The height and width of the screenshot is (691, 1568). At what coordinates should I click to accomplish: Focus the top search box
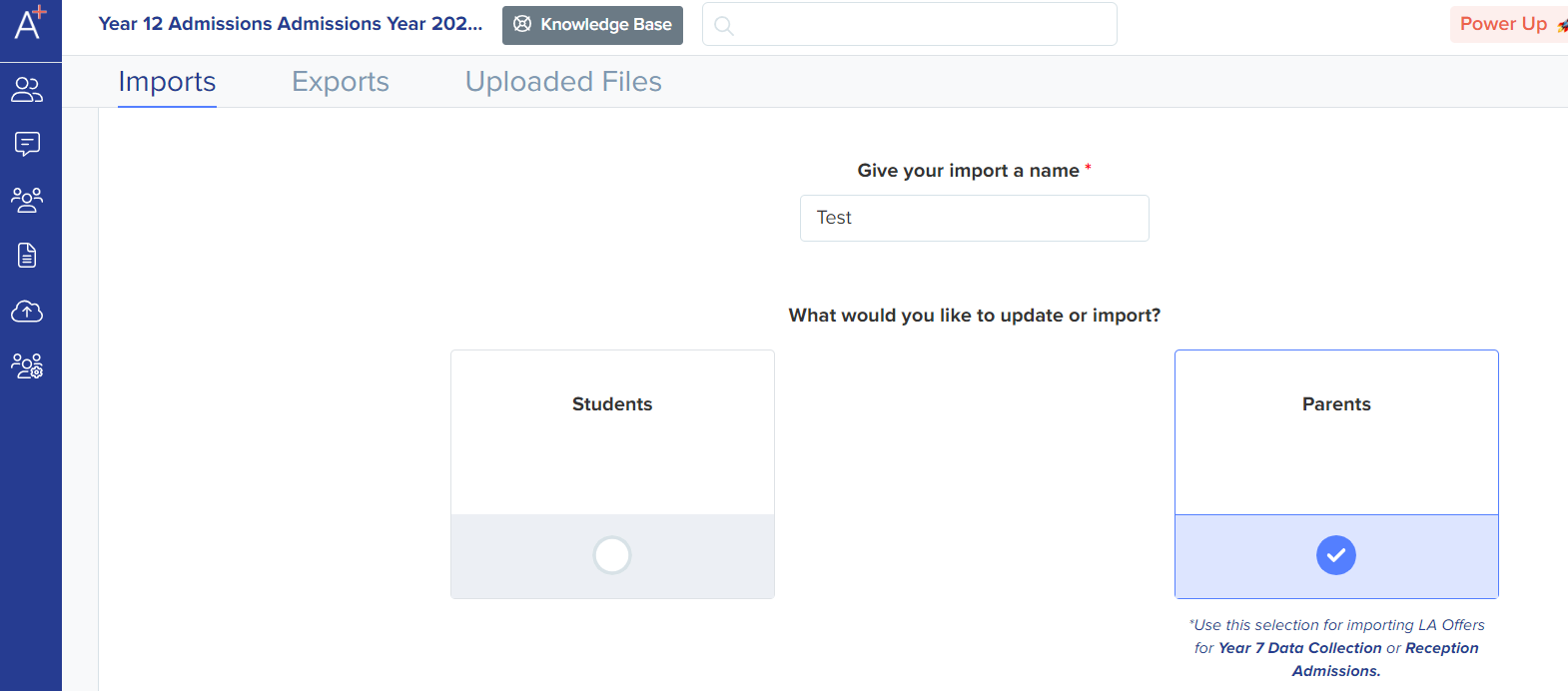[x=910, y=24]
